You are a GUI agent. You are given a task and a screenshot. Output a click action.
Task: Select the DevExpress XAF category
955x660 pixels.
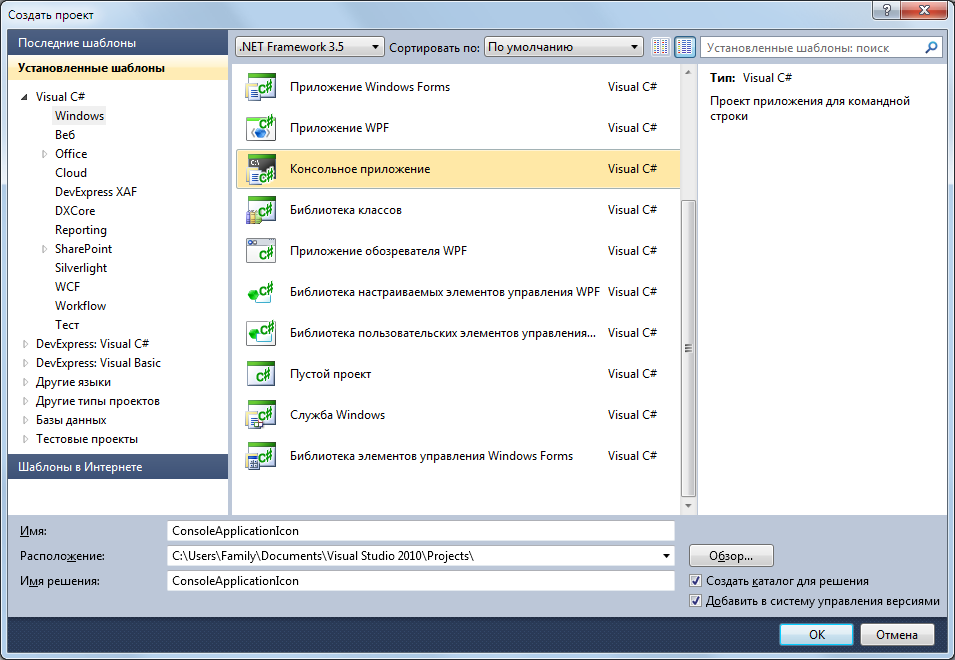point(96,192)
